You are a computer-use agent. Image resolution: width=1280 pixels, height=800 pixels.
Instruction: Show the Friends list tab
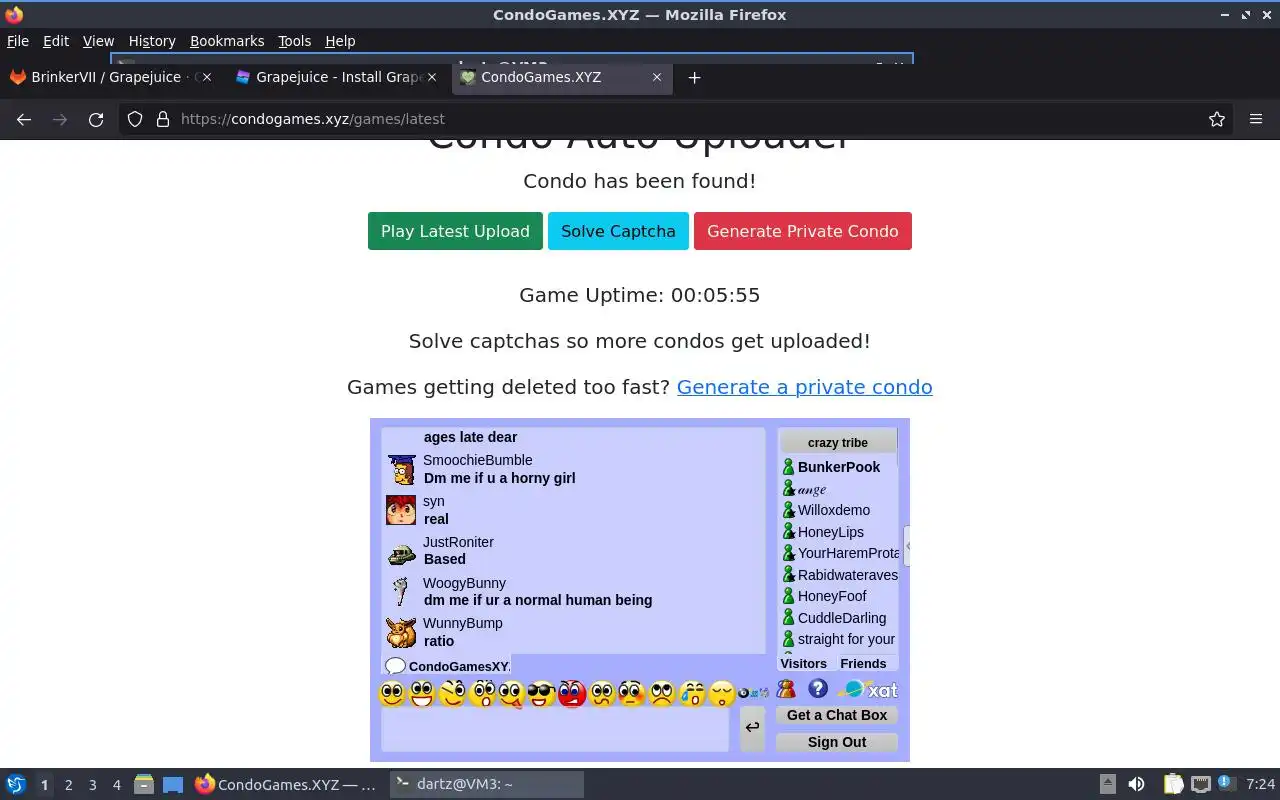point(863,663)
